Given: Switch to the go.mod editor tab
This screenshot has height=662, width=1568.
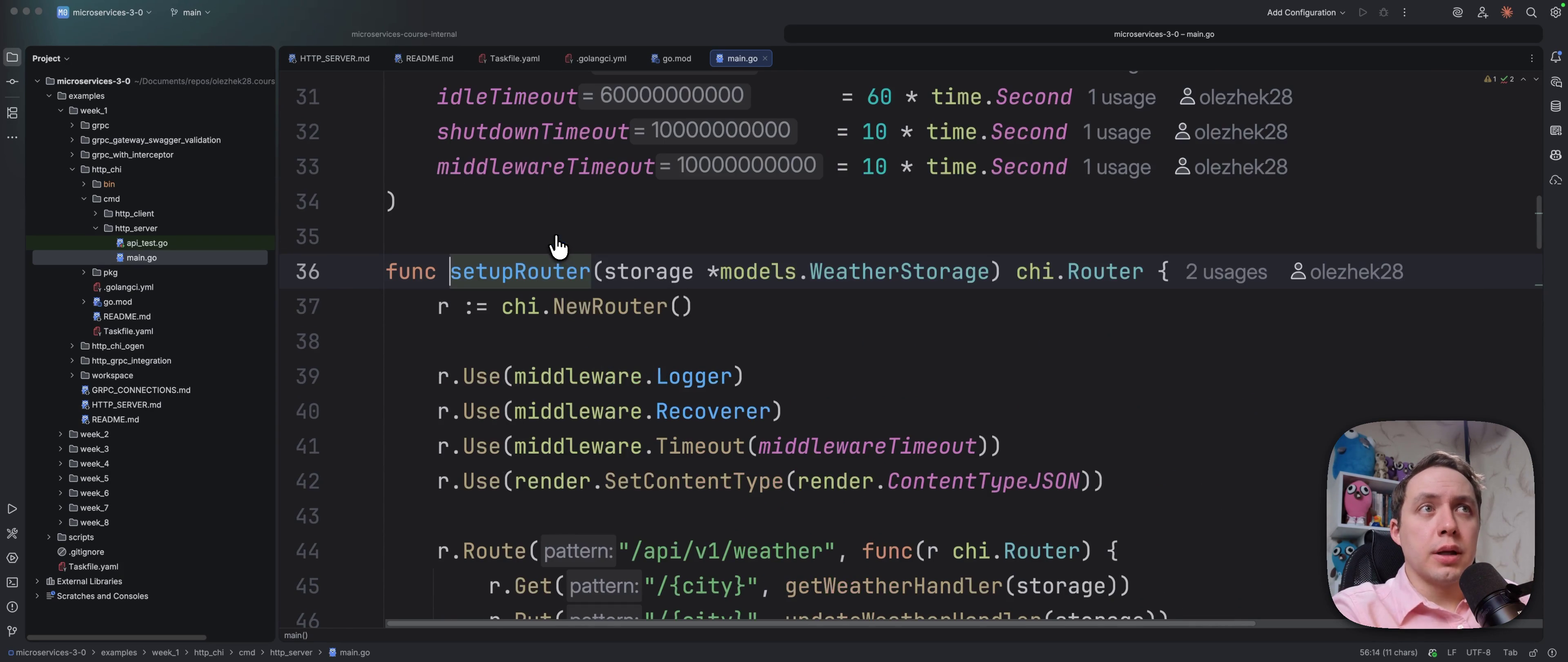Looking at the screenshot, I should tap(671, 58).
